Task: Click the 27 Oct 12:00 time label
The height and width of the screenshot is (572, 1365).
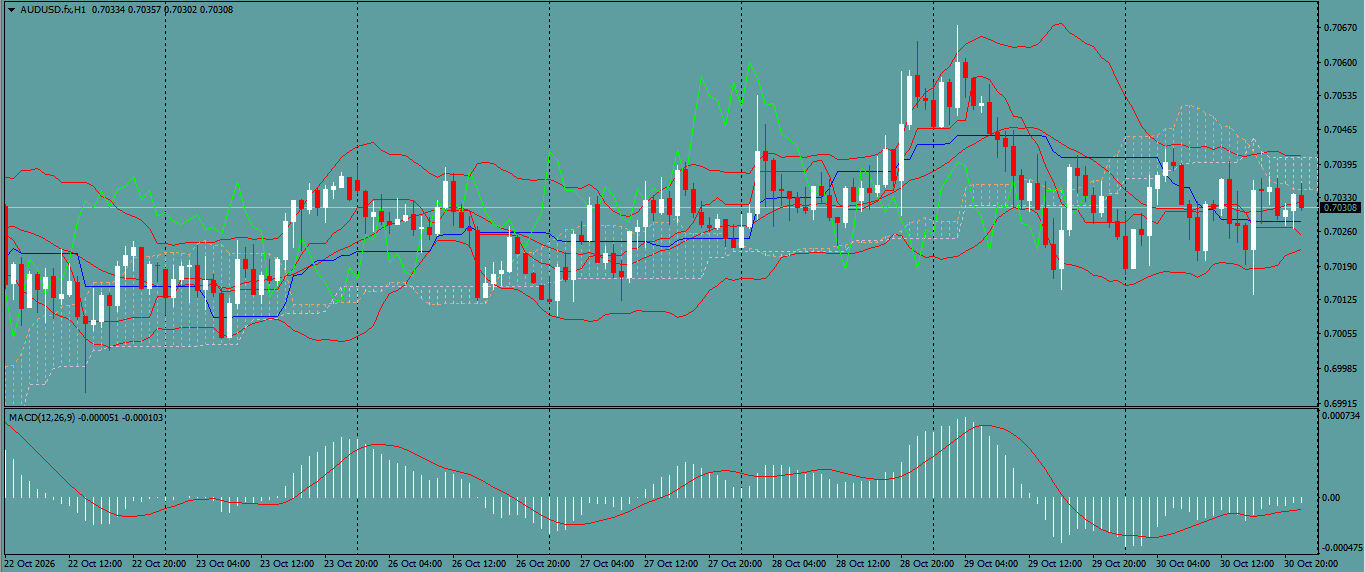Action: (671, 564)
